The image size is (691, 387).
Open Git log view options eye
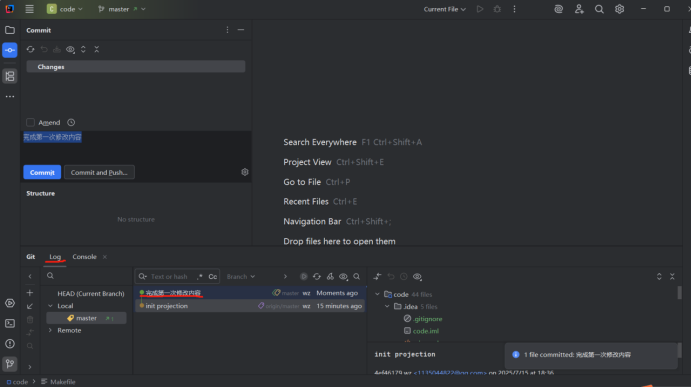pyautogui.click(x=343, y=276)
